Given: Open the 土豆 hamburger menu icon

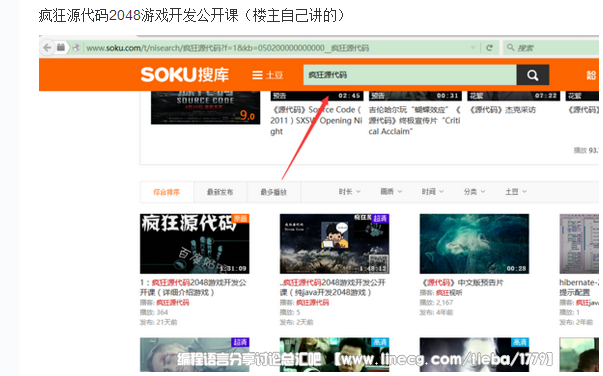Looking at the screenshot, I should point(257,75).
